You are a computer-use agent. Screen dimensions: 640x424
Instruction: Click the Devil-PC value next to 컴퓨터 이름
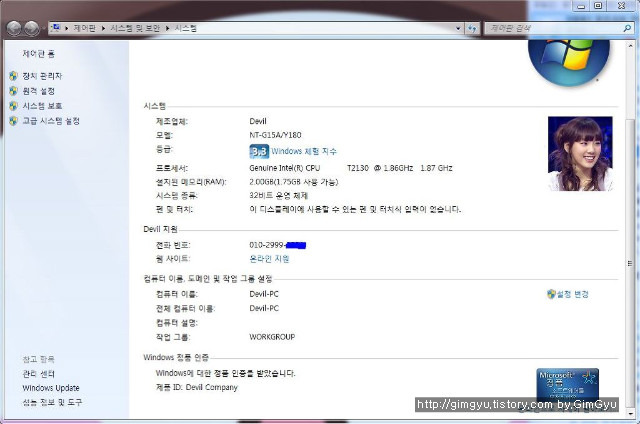click(264, 294)
